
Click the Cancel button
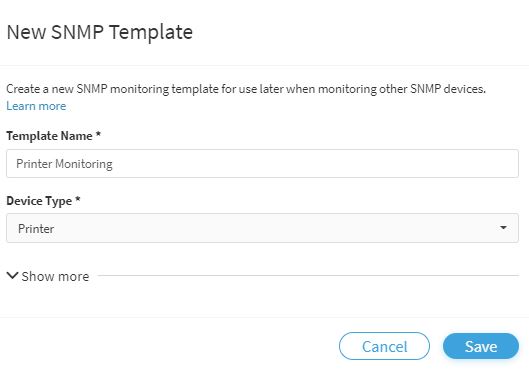[x=384, y=346]
